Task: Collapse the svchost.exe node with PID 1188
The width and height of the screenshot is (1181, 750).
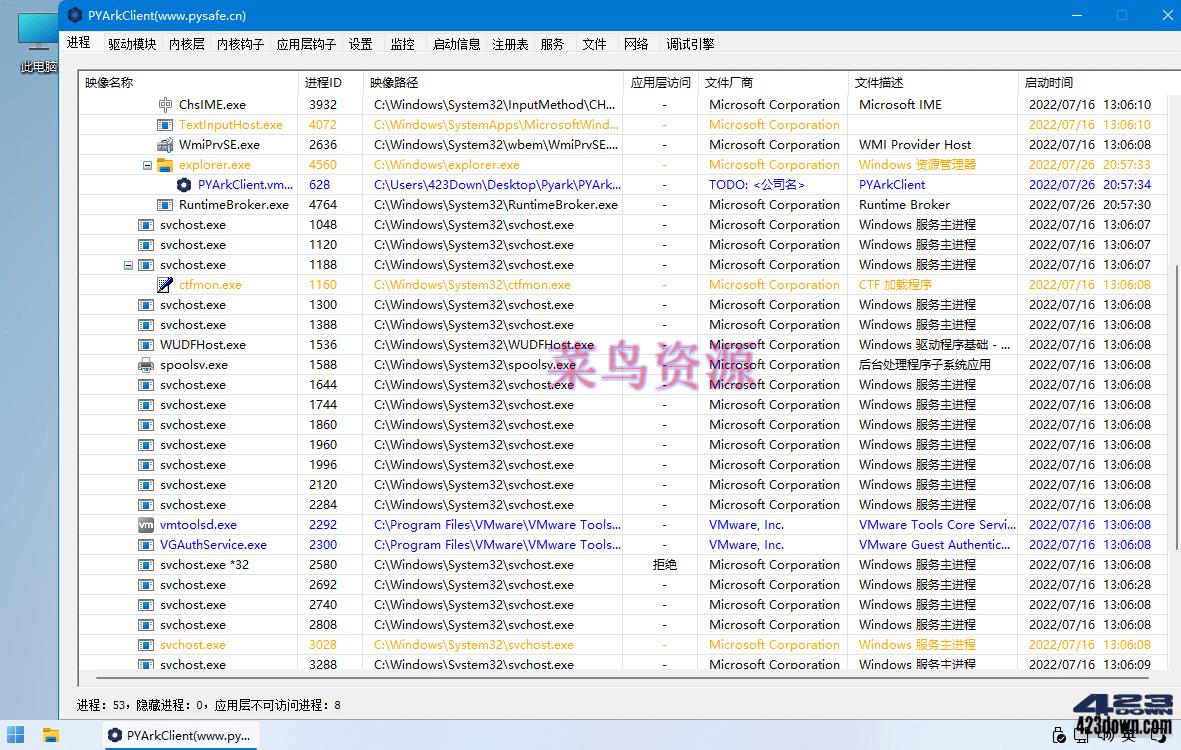Action: pyautogui.click(x=128, y=264)
